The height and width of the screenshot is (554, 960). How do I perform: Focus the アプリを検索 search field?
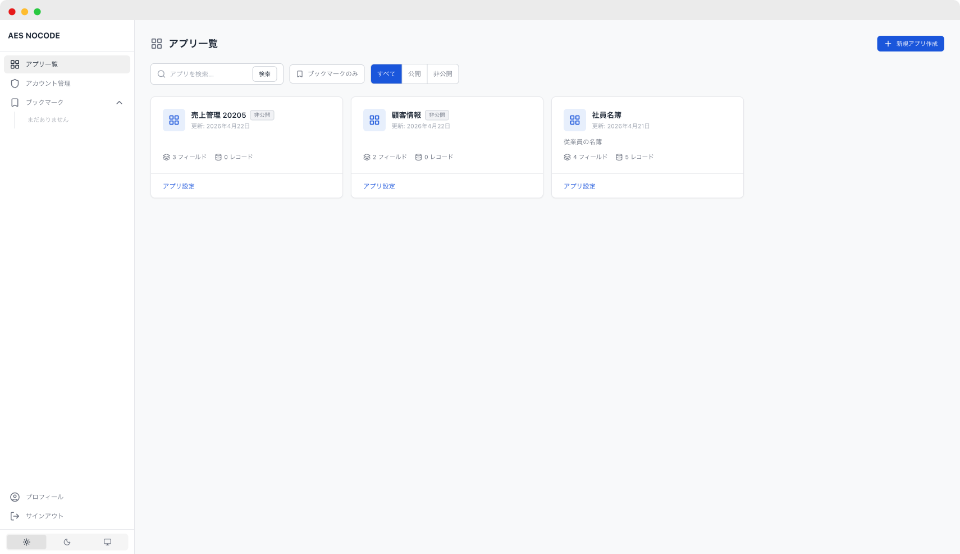click(x=208, y=74)
